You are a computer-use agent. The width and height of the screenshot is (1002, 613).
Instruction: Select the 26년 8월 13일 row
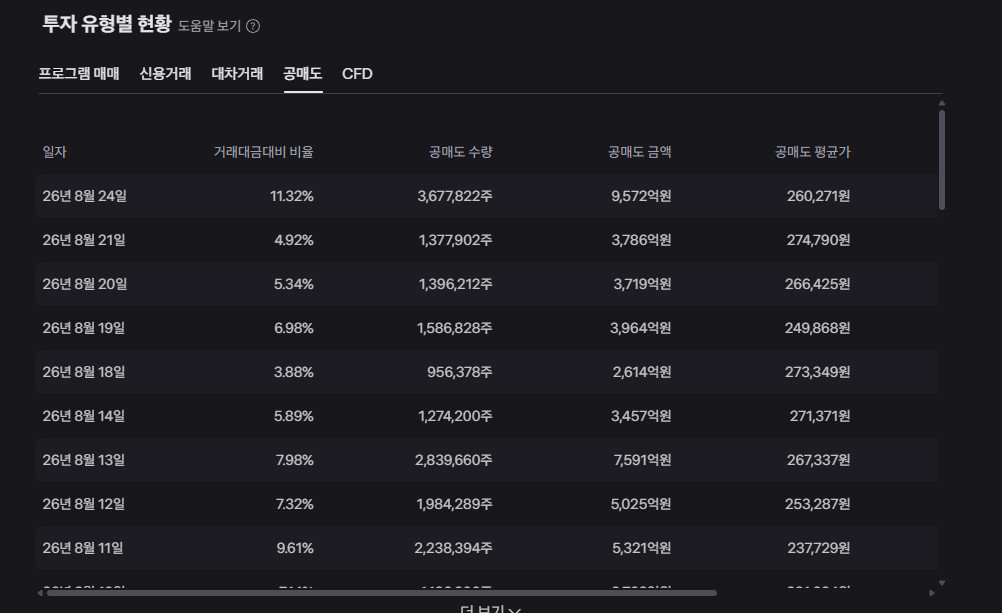[486, 460]
